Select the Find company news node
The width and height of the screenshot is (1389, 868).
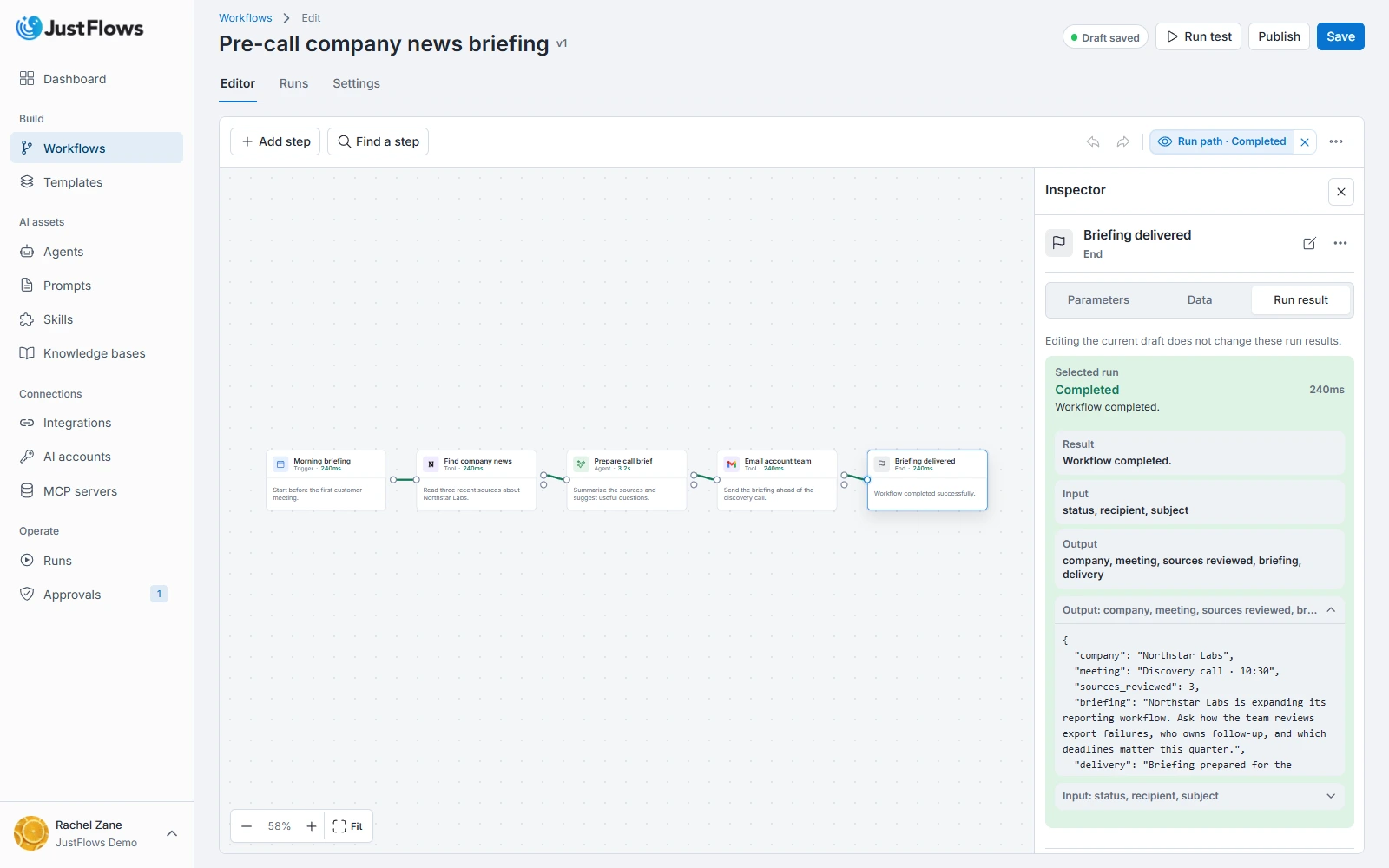tap(476, 480)
